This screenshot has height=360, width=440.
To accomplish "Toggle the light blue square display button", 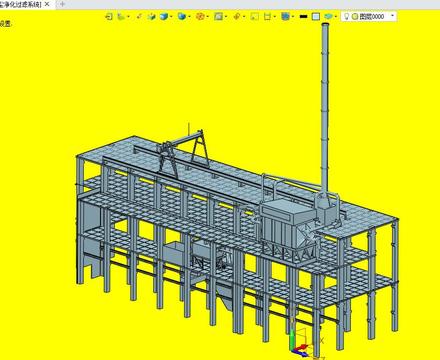I will pos(316,16).
